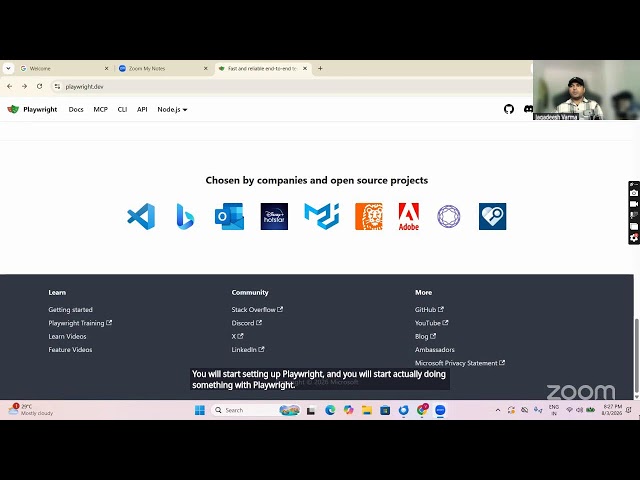
Task: Click the Zoom settings gear on sidebar
Action: (x=634, y=238)
